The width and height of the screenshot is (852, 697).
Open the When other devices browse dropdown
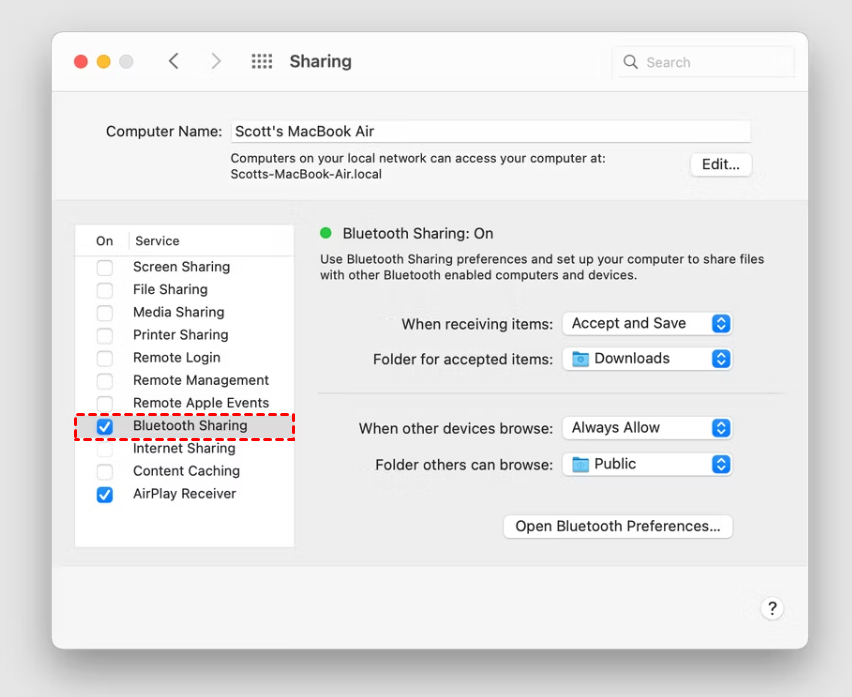click(647, 428)
